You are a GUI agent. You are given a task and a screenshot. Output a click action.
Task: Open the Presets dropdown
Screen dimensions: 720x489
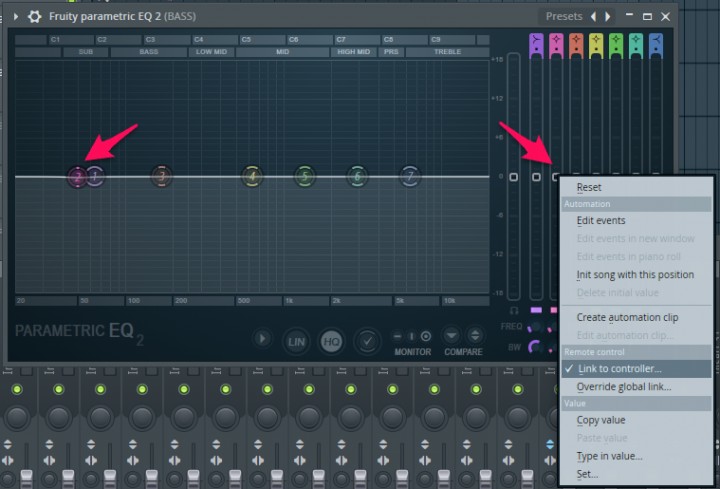[x=564, y=17]
